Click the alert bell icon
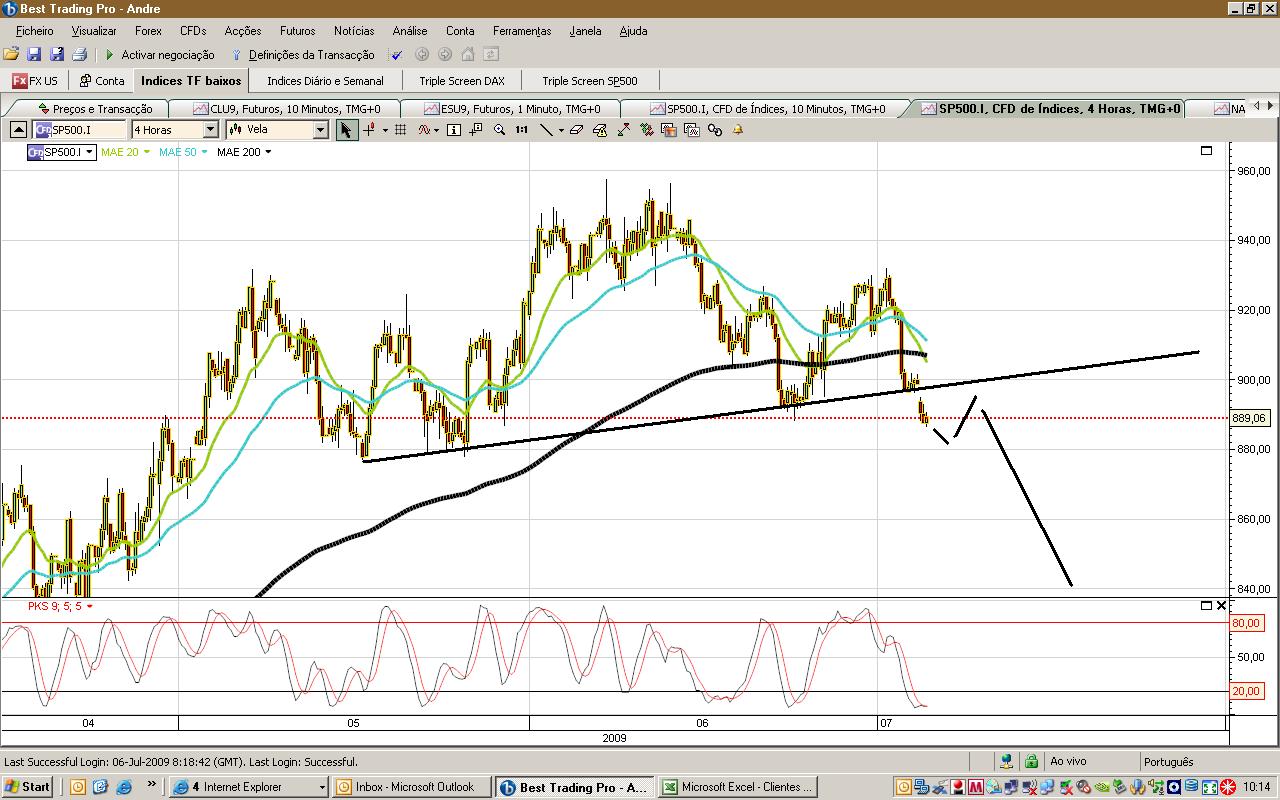The width and height of the screenshot is (1280, 800). pyautogui.click(x=738, y=130)
